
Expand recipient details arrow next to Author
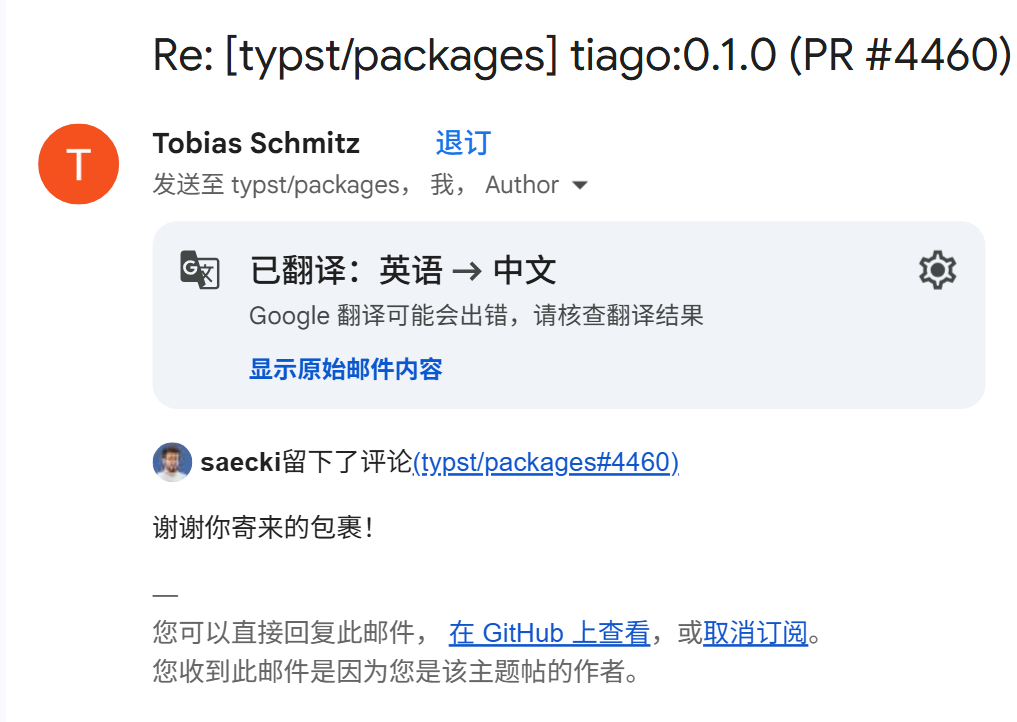click(579, 185)
